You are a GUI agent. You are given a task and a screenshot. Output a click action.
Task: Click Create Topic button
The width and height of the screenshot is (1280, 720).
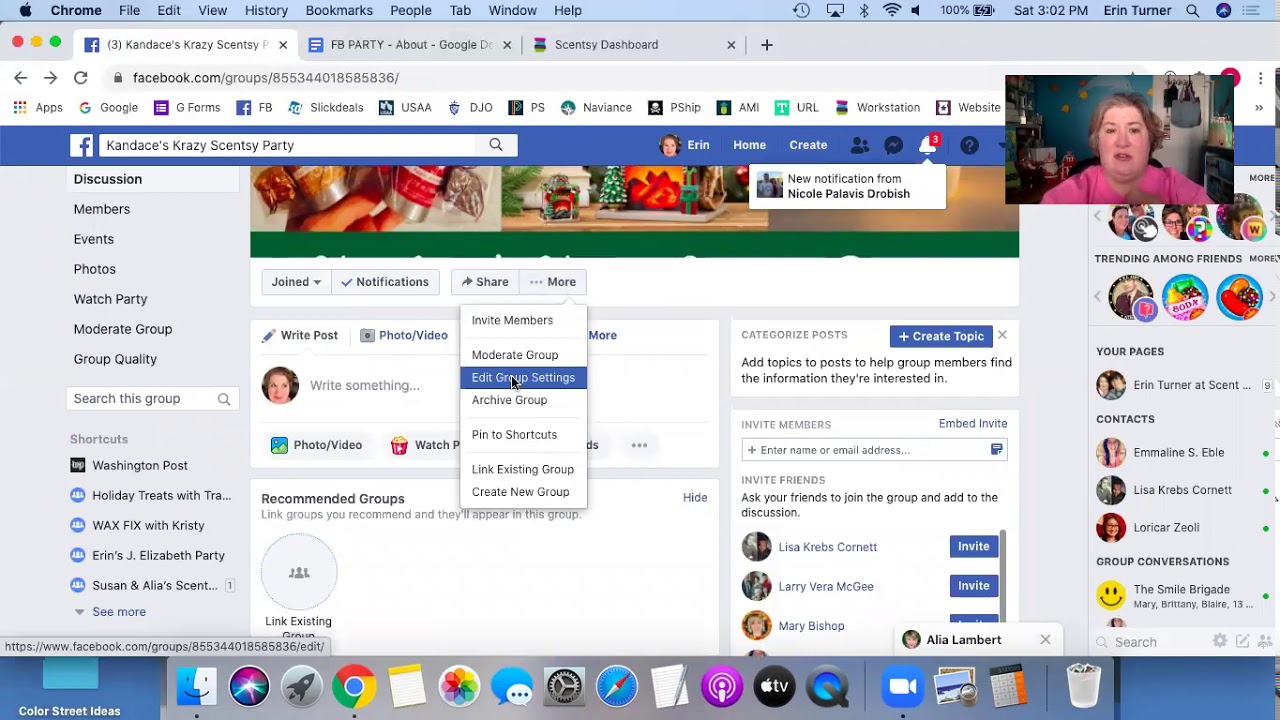[940, 336]
